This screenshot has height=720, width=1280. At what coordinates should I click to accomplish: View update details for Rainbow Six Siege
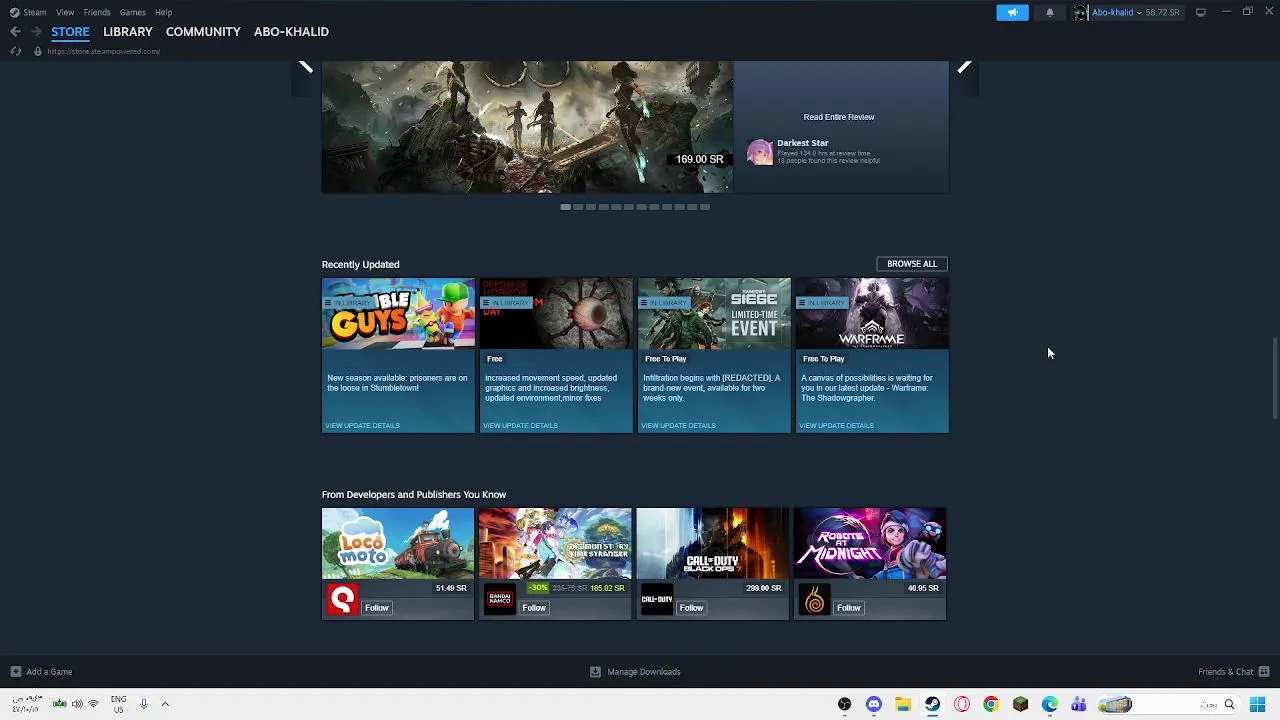click(x=678, y=426)
